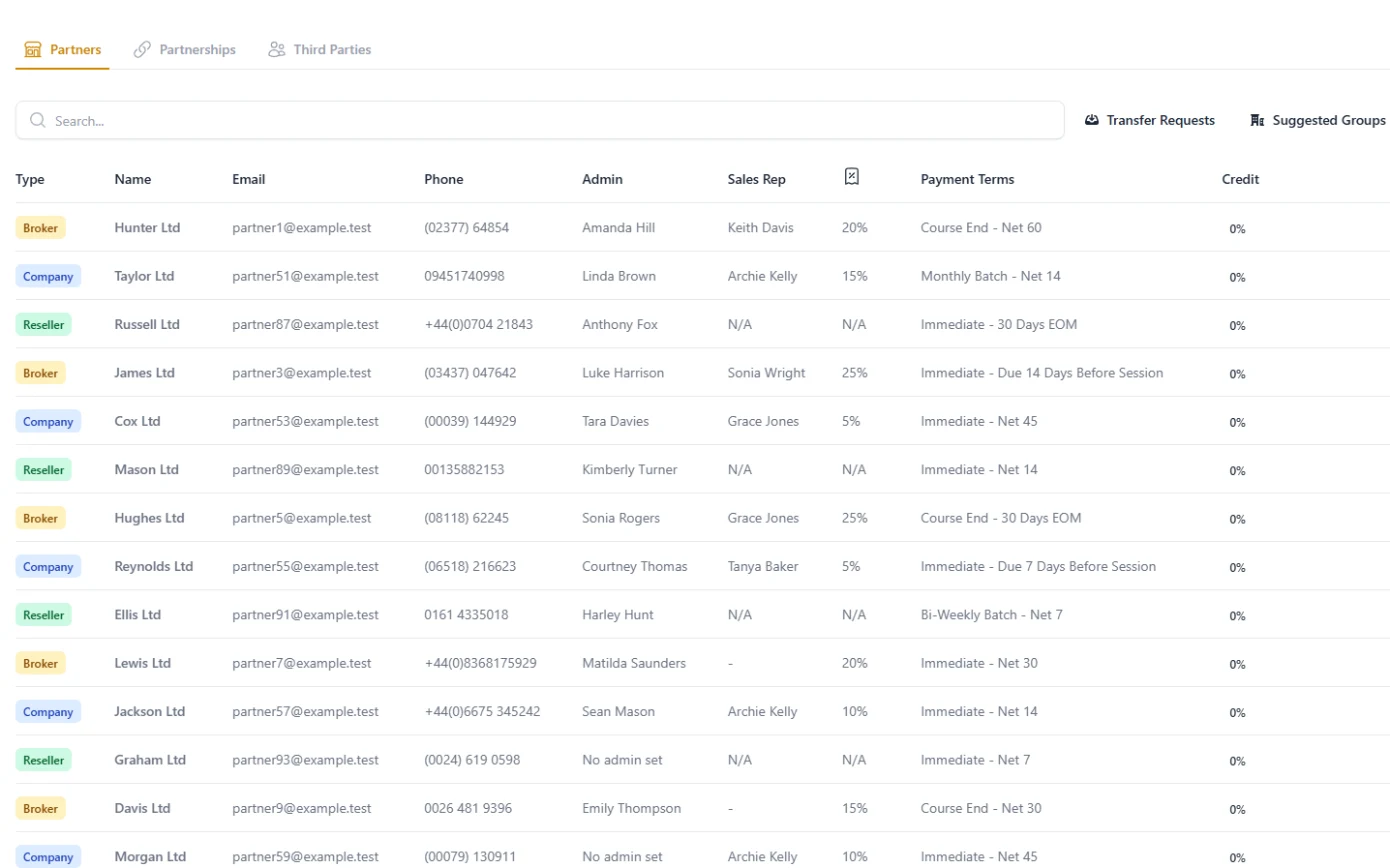Click the Credit column header
The image size is (1390, 868).
coord(1240,180)
